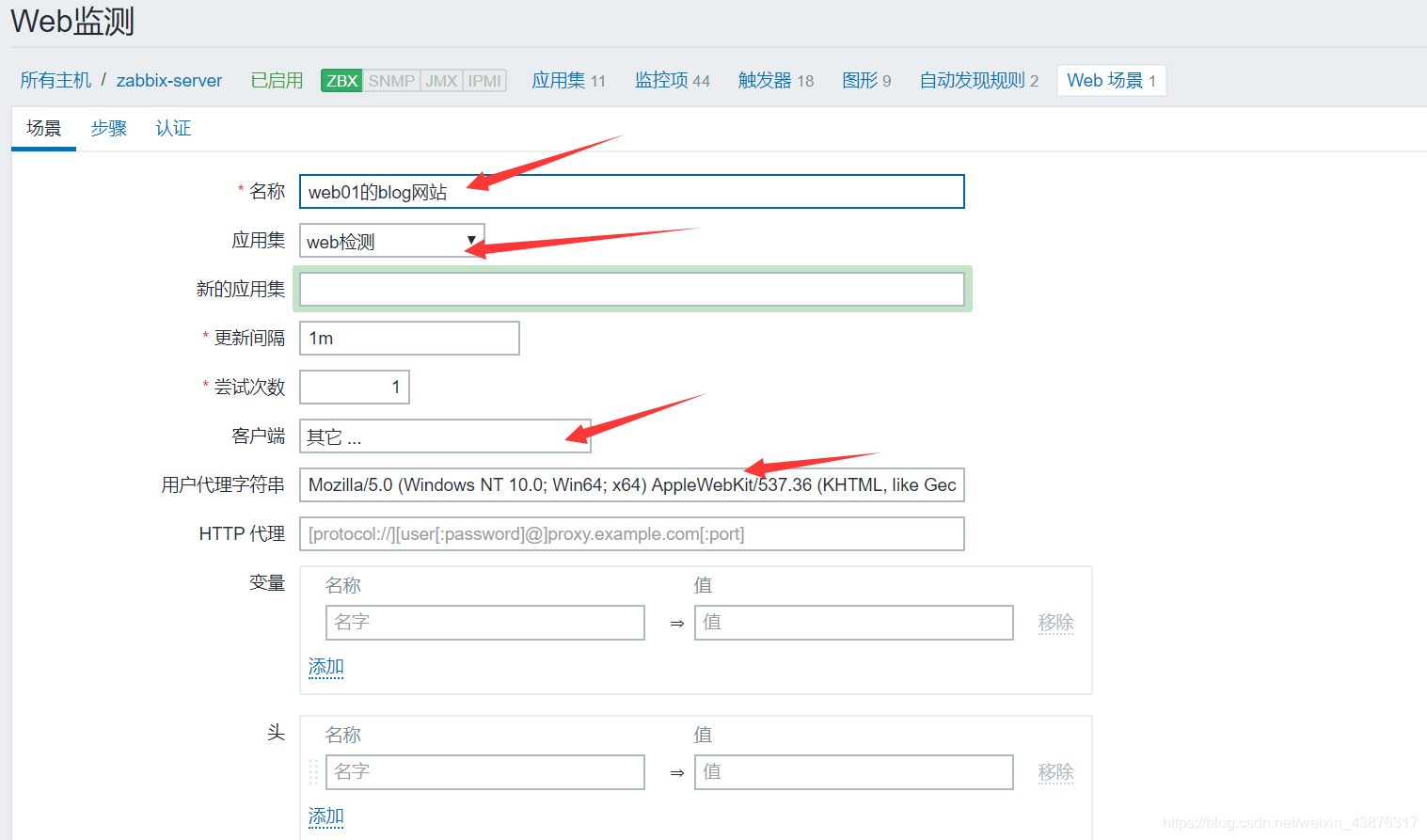Open the 触发器 18 link
Image resolution: width=1427 pixels, height=840 pixels.
(x=776, y=81)
